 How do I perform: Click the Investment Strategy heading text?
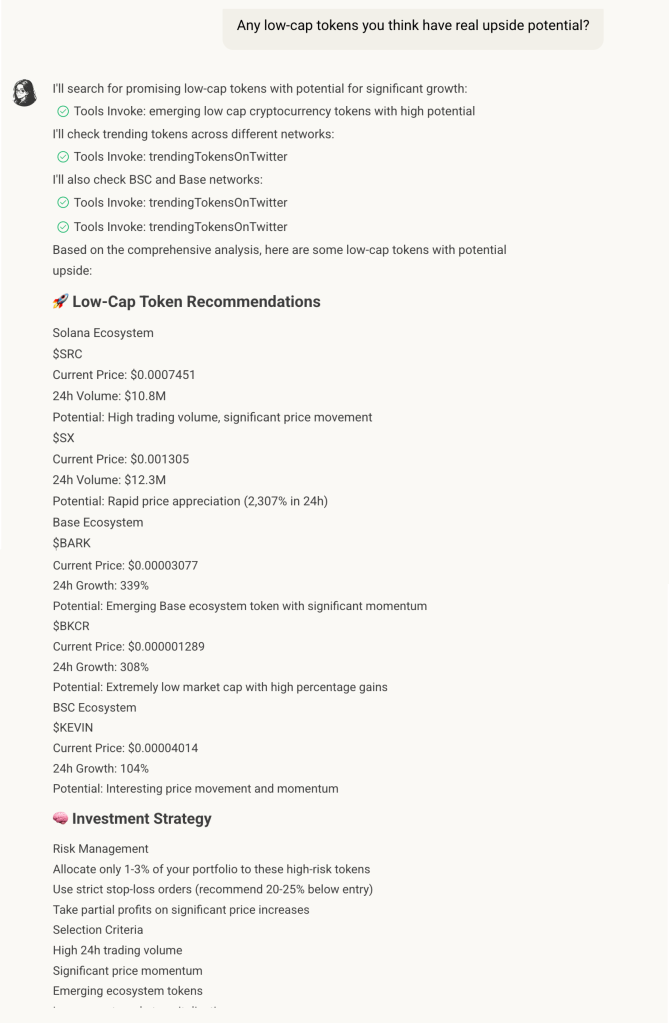point(142,819)
